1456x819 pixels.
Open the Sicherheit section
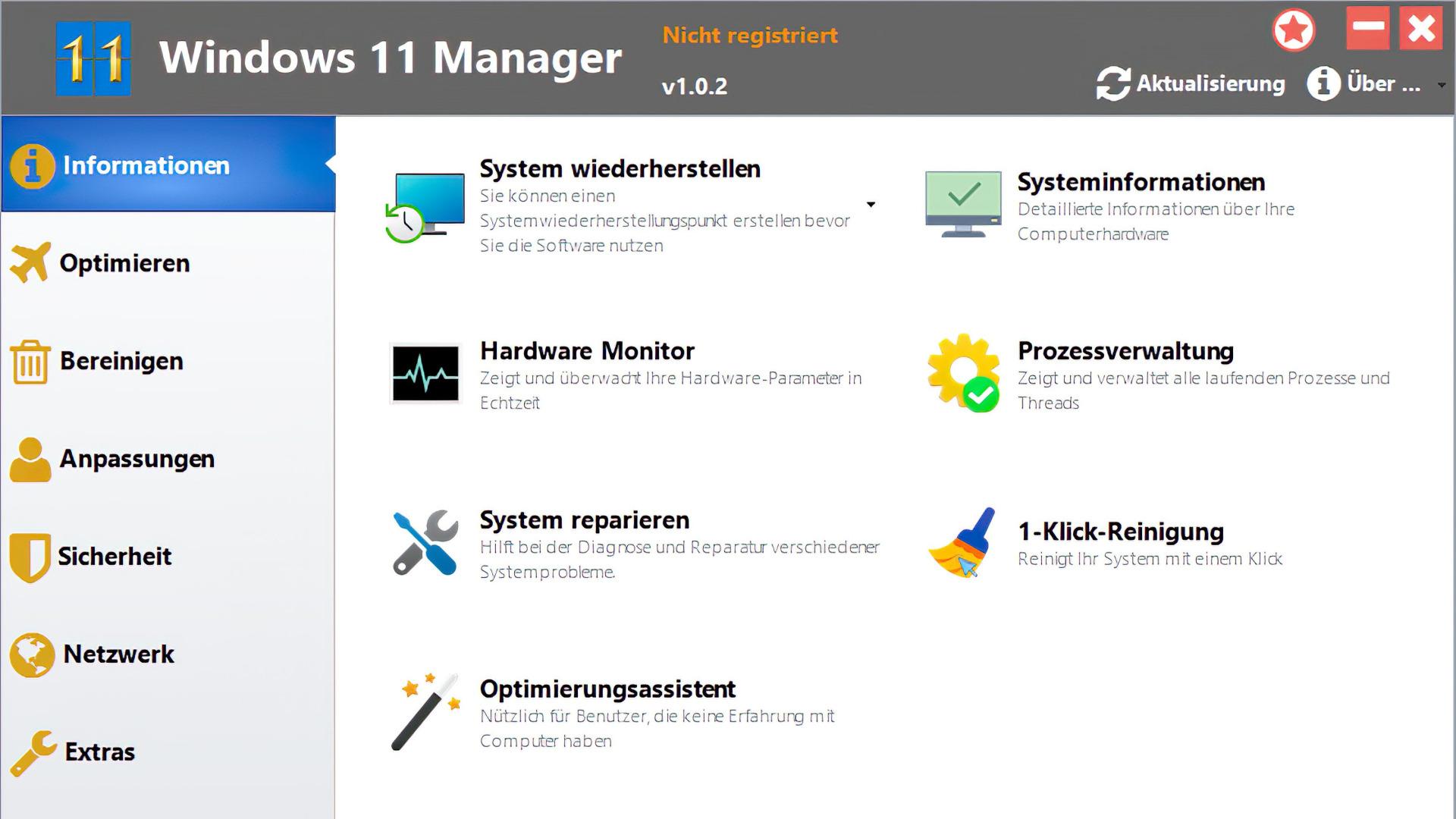coord(168,557)
